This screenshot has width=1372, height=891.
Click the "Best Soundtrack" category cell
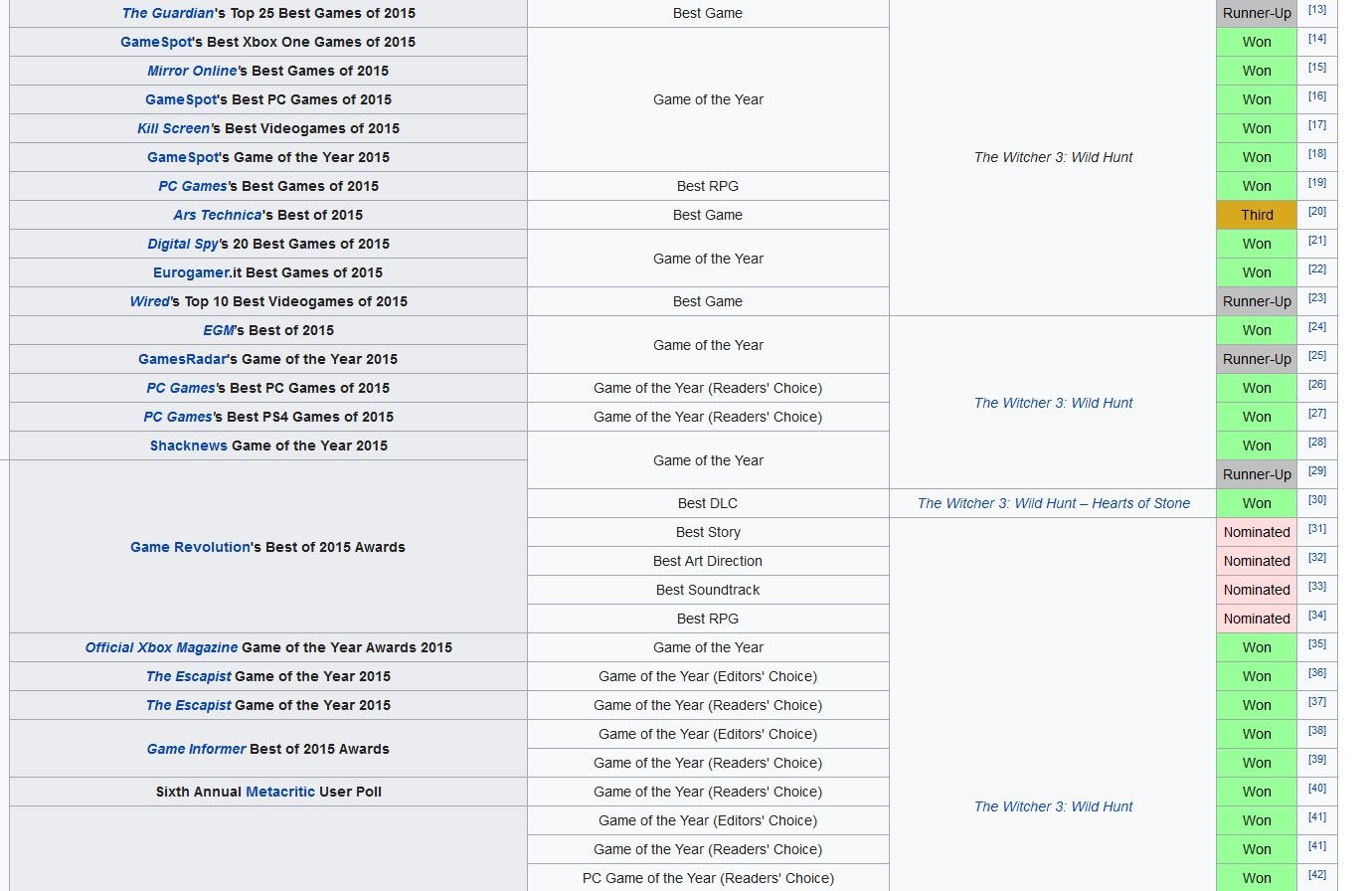(708, 590)
